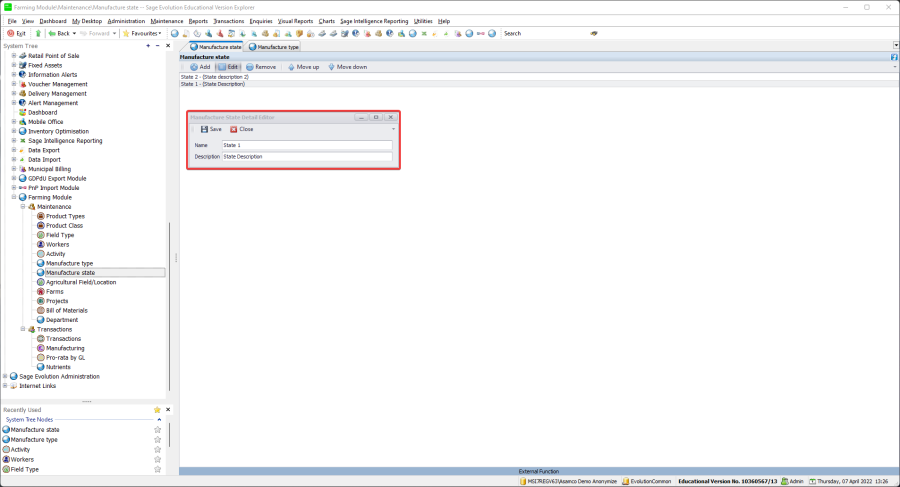Viewport: 900px width, 487px height.
Task: Star Manufacture state in Recently Used
Action: coord(157,430)
